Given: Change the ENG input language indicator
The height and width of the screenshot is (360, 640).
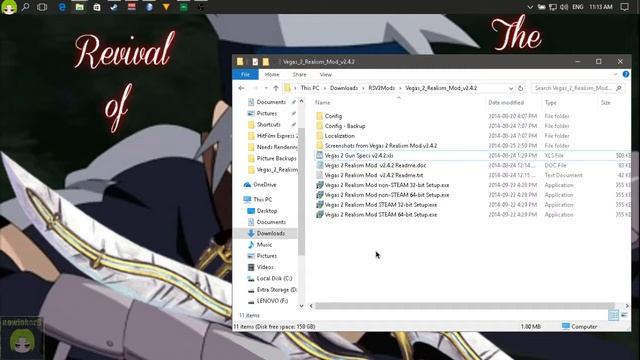Looking at the screenshot, I should (578, 7).
